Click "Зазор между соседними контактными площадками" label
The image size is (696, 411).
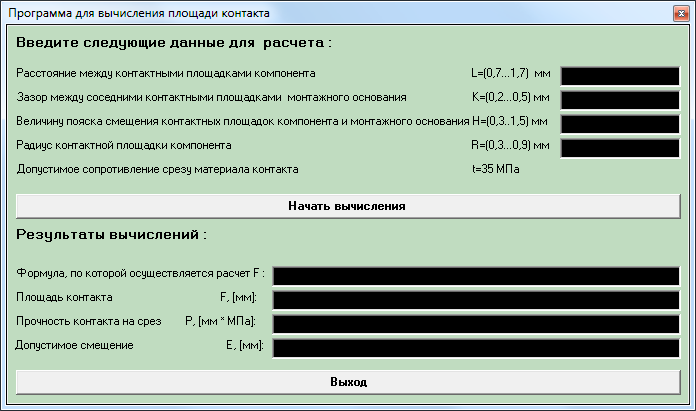coord(211,97)
